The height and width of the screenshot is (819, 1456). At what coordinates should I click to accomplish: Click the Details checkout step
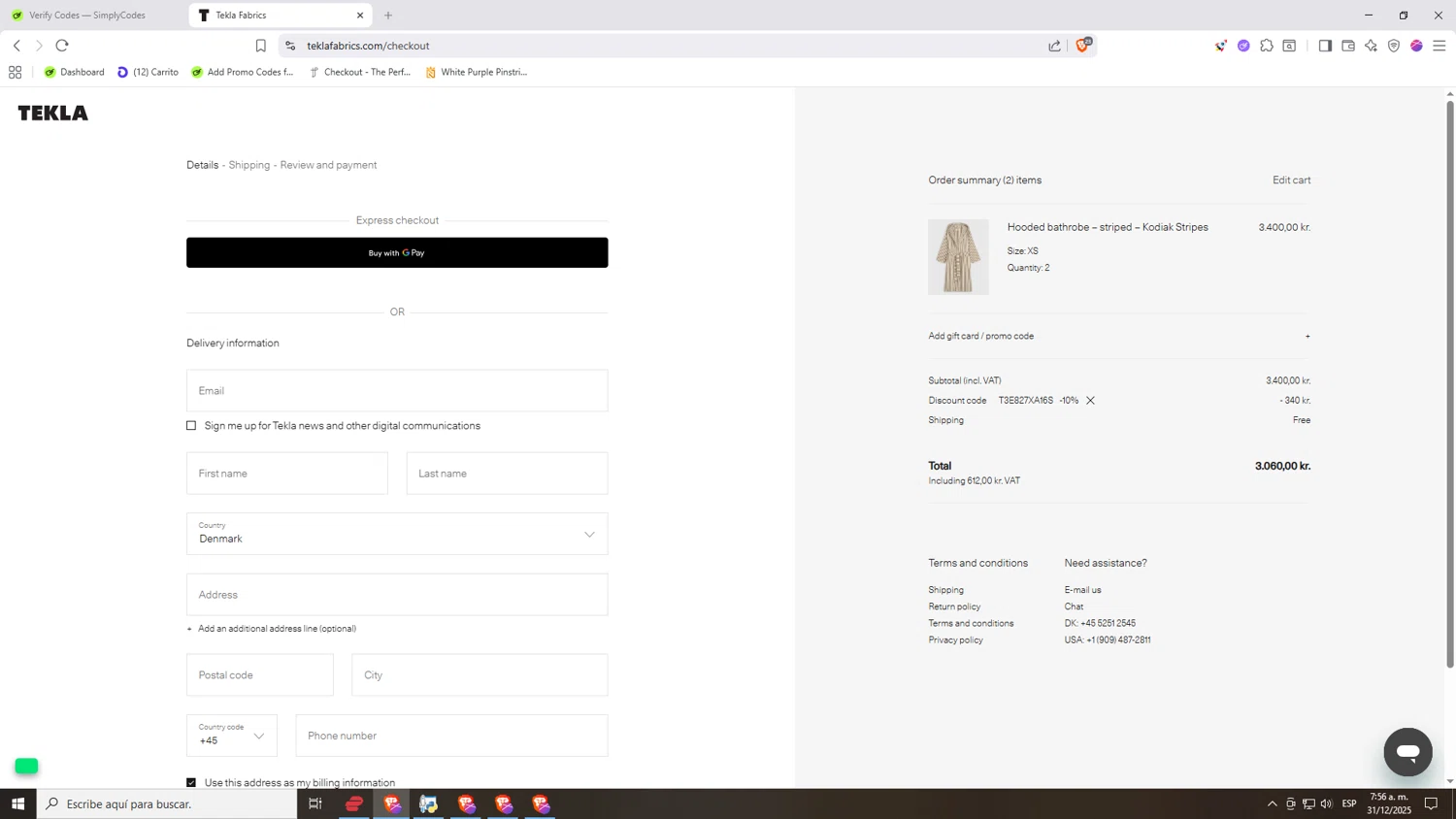click(x=202, y=165)
